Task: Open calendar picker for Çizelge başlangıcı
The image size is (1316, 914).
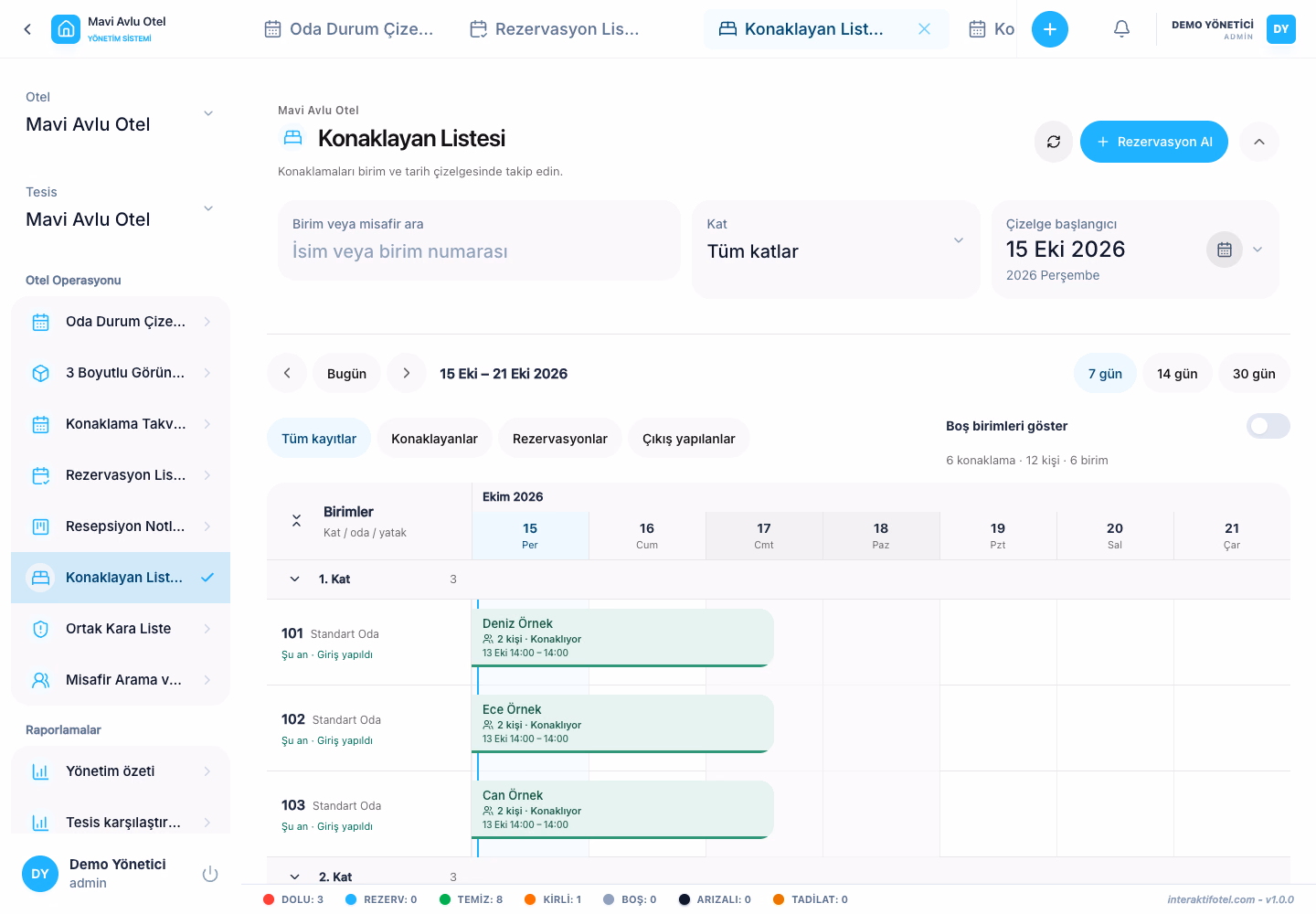Action: point(1225,250)
